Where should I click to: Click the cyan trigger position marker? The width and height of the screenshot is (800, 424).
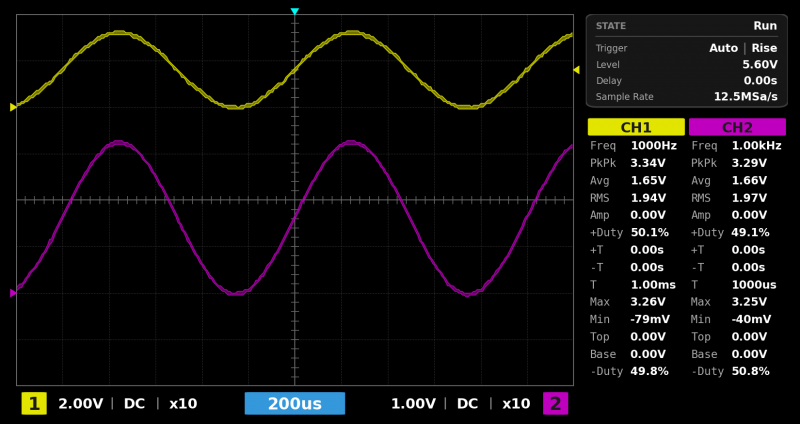[x=294, y=12]
